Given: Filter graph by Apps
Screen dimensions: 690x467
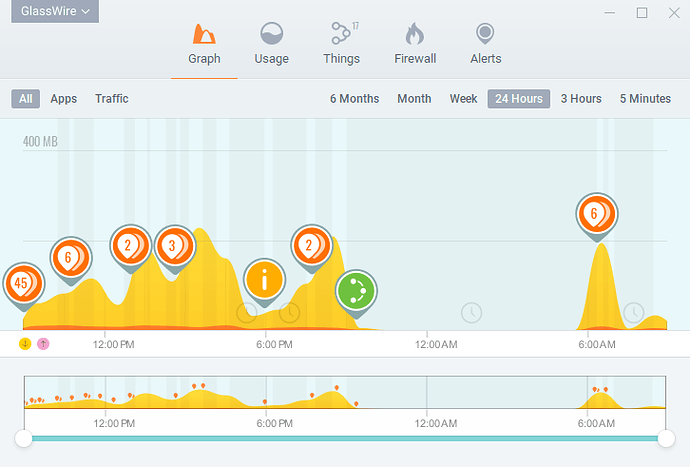Looking at the screenshot, I should [64, 99].
